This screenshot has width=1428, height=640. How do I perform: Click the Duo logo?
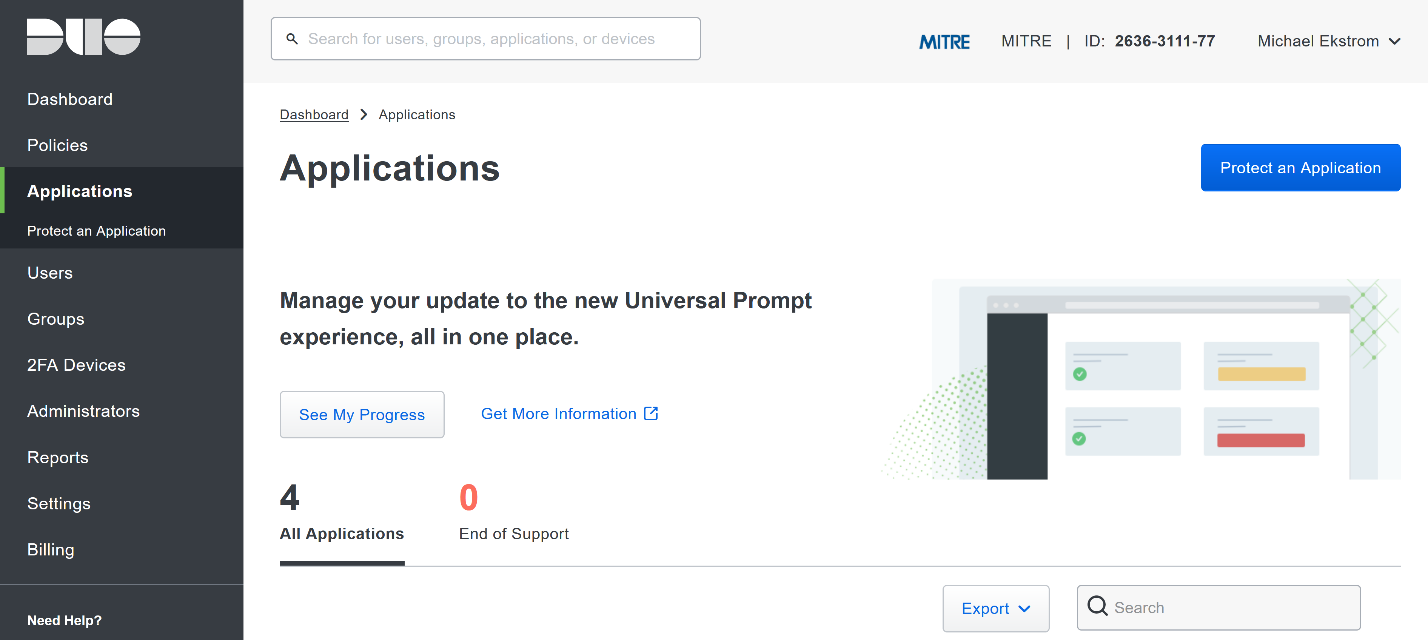[83, 37]
